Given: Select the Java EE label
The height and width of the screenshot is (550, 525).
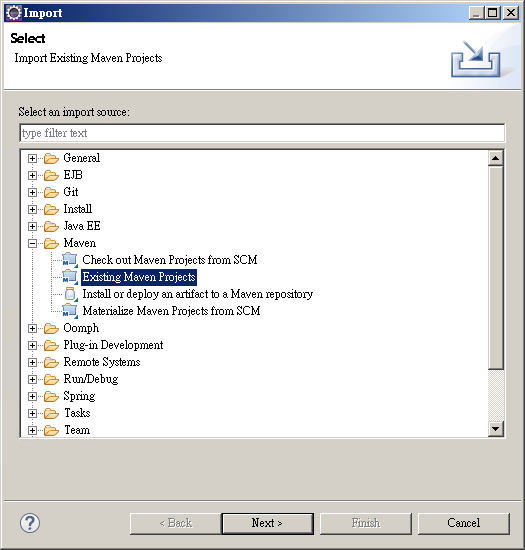Looking at the screenshot, I should pos(82,226).
